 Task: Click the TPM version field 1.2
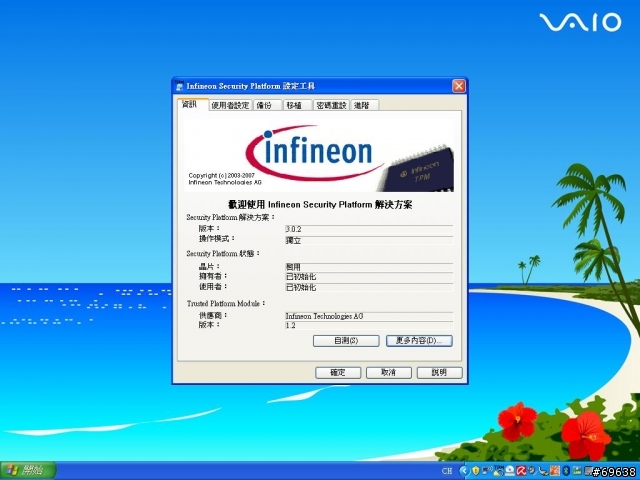pyautogui.click(x=369, y=325)
